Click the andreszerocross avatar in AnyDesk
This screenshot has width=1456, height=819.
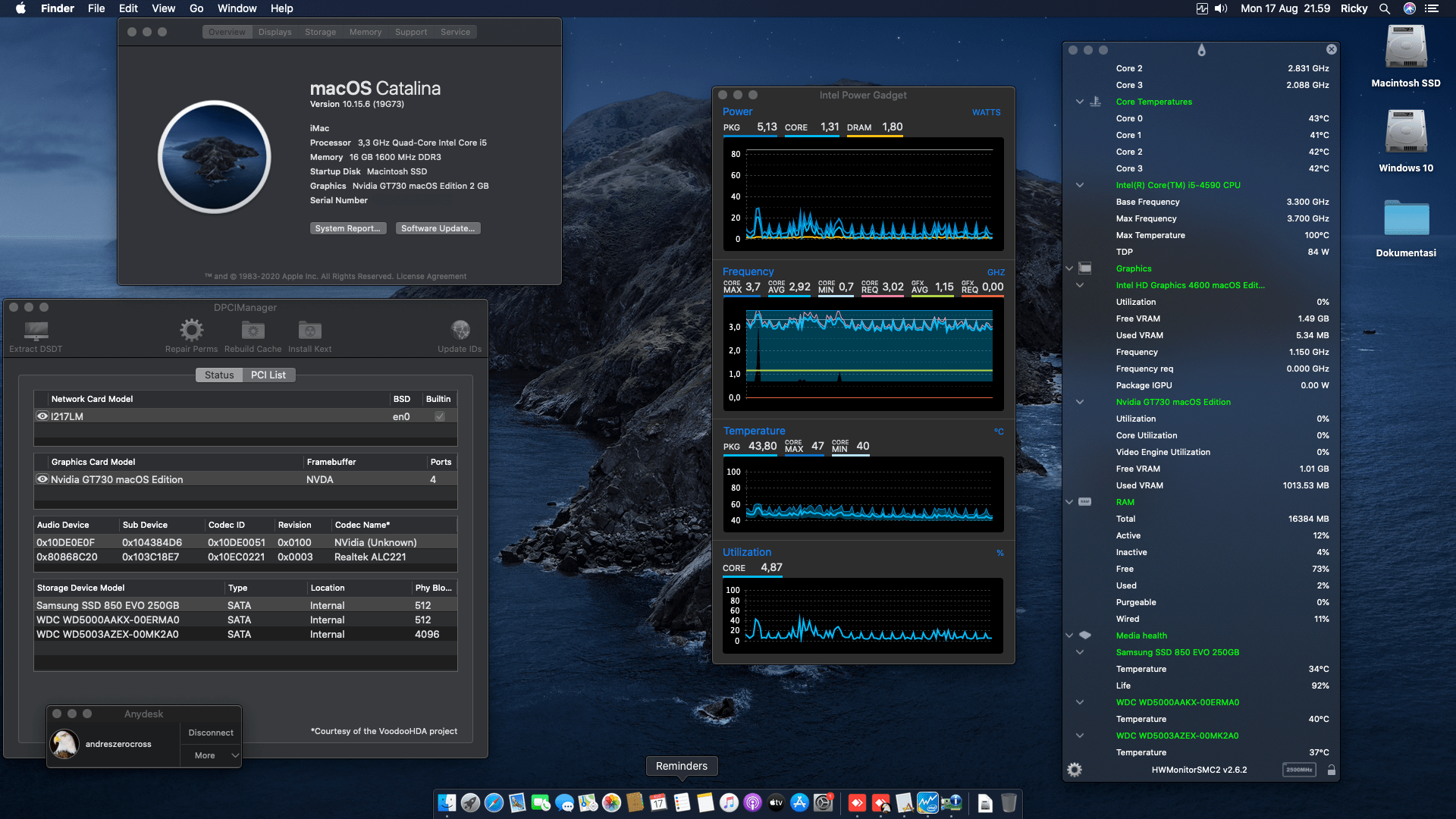(64, 744)
